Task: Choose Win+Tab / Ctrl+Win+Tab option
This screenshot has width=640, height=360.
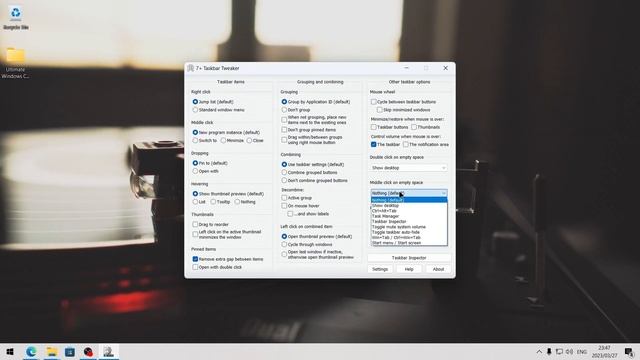Action: click(409, 238)
